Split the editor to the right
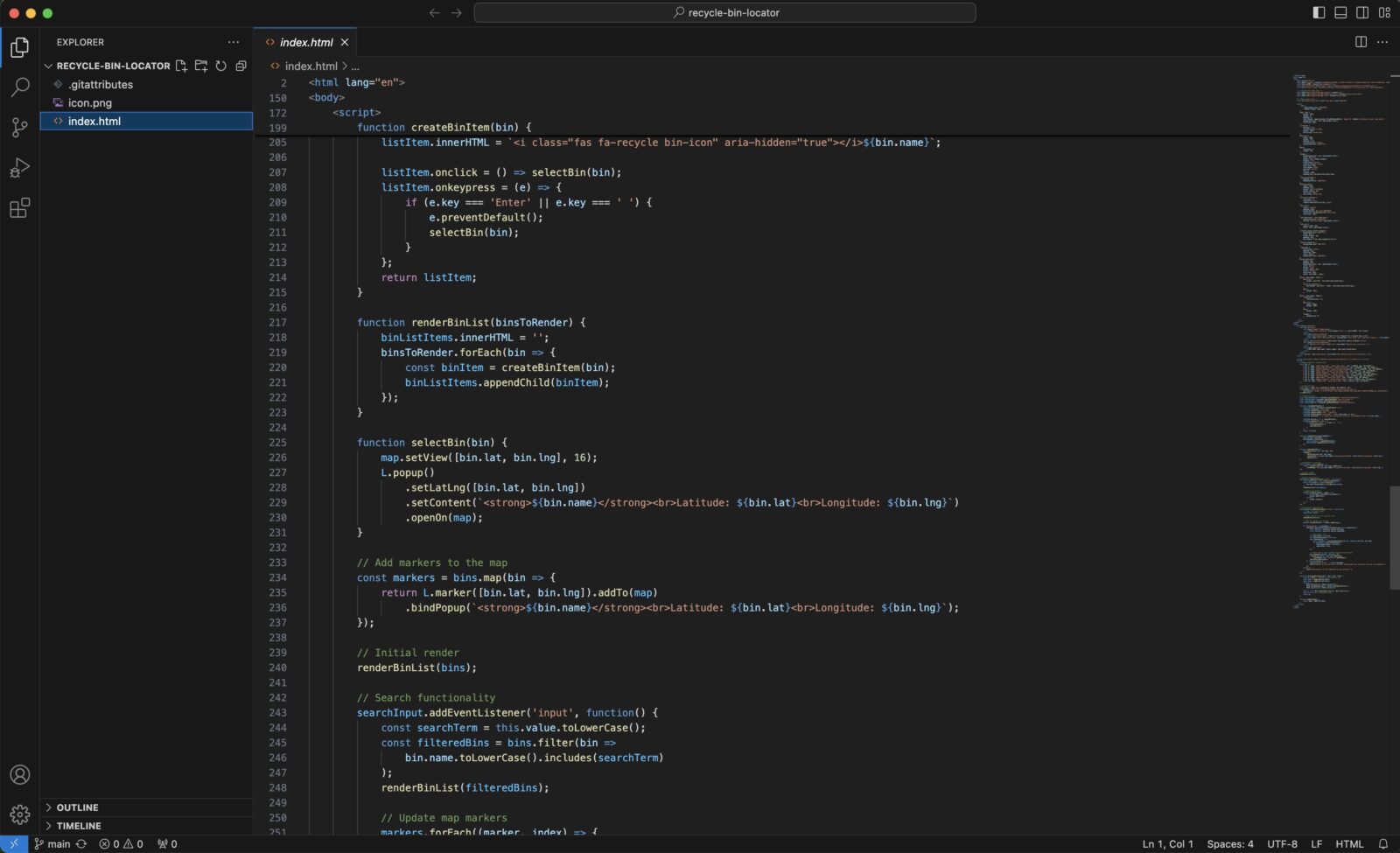This screenshot has height=853, width=1400. pos(1361,42)
